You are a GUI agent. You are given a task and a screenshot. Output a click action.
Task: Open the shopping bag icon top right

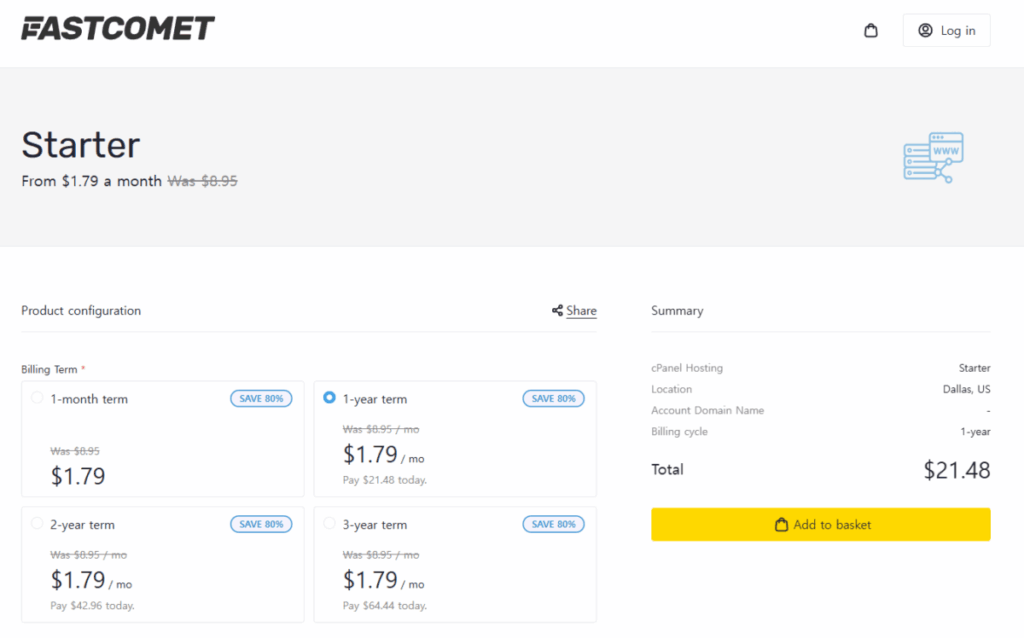[x=870, y=30]
